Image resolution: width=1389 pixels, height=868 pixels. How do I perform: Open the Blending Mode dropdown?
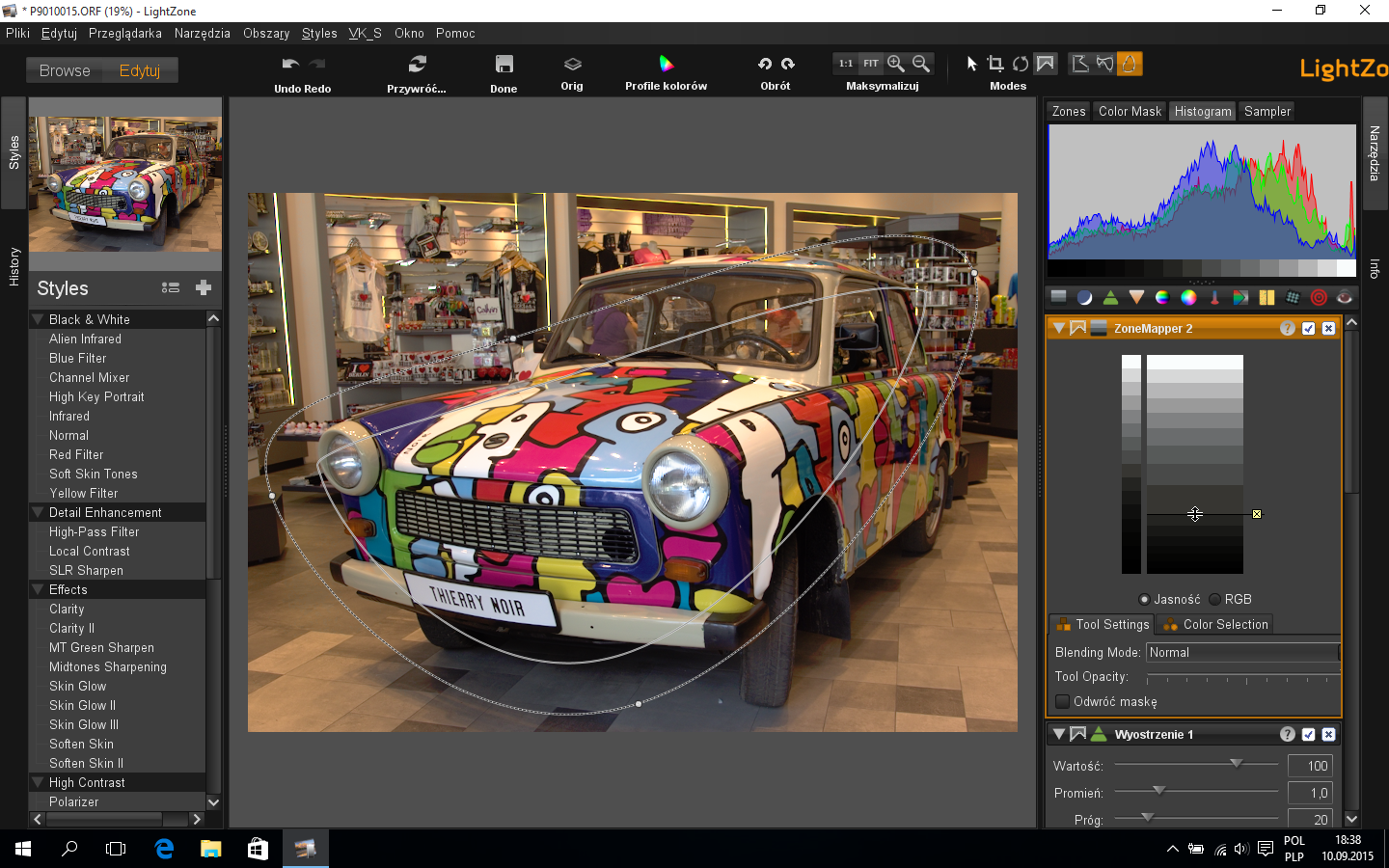pyautogui.click(x=1242, y=652)
